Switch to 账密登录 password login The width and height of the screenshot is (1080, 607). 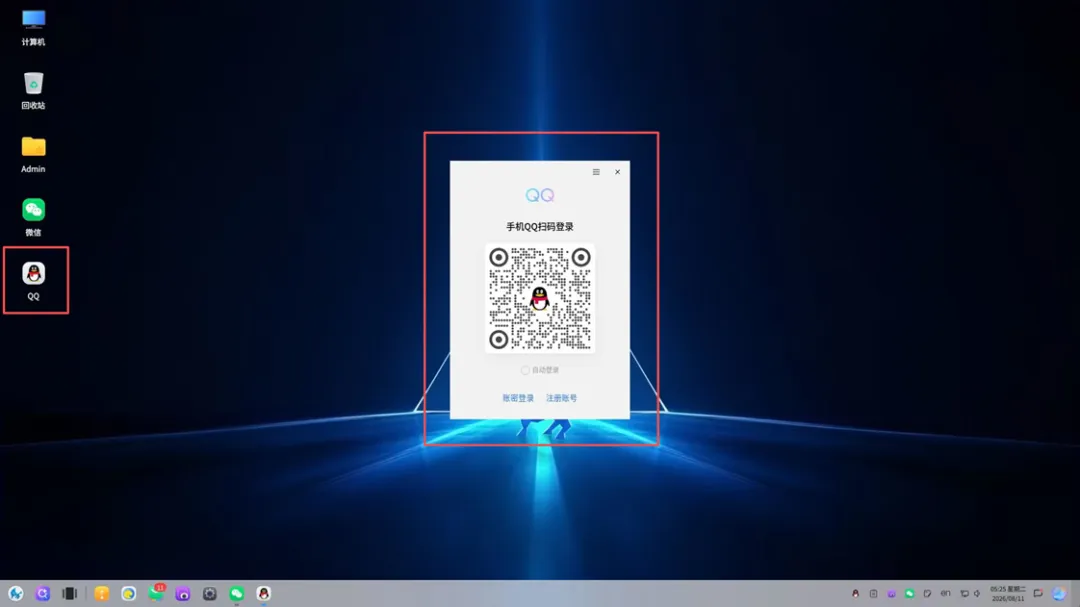click(518, 398)
